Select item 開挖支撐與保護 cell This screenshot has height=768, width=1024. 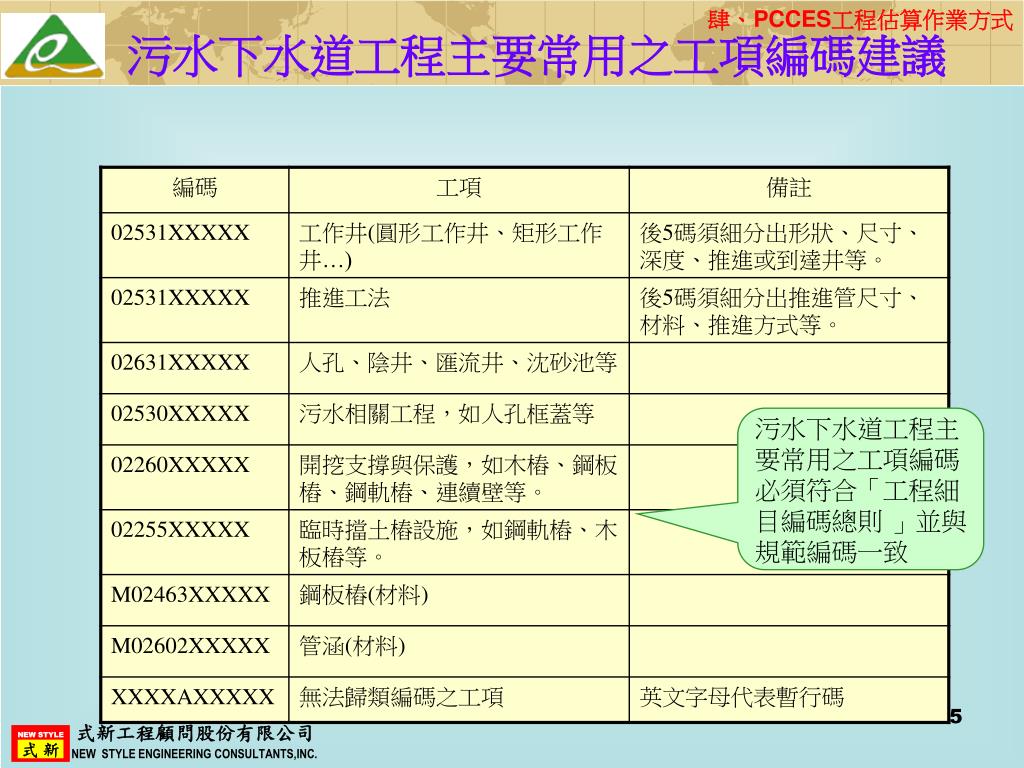click(458, 478)
